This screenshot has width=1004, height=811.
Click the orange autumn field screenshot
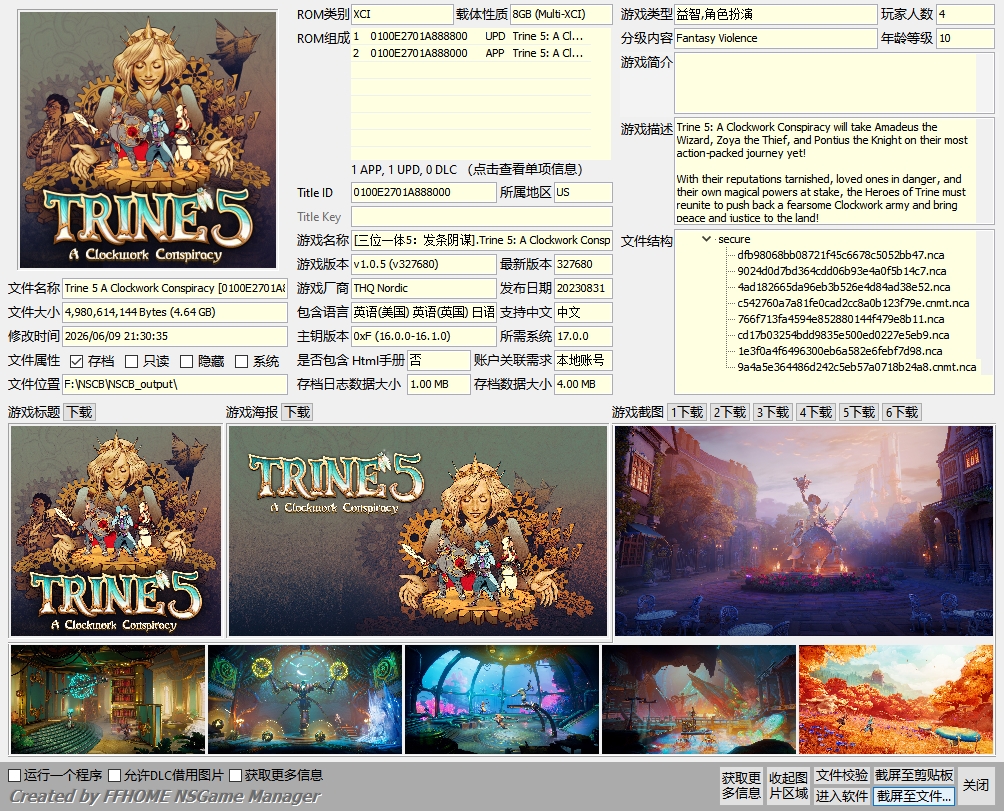(896, 699)
